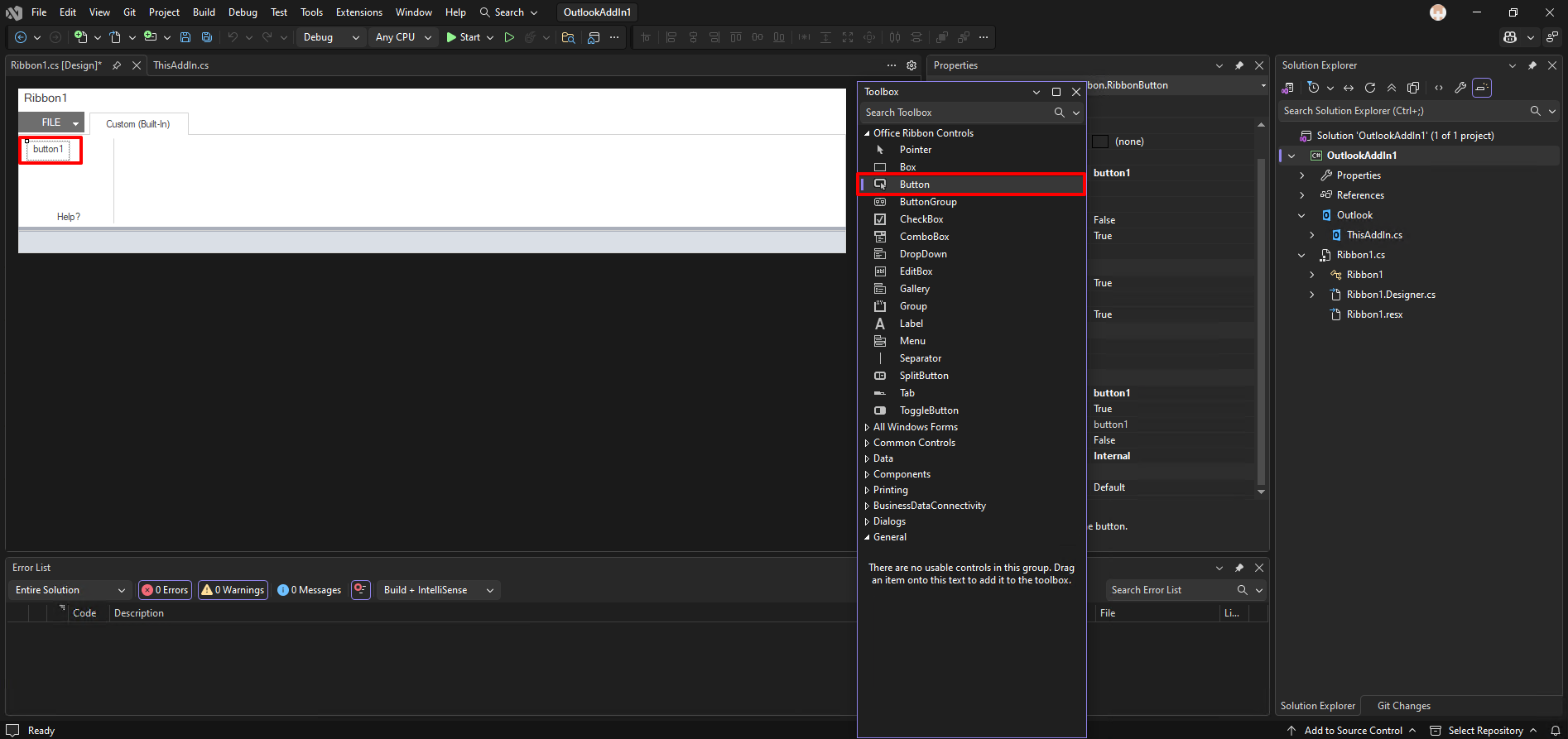Click Switch Views icon in Solution Explorer
1568x739 pixels.
pyautogui.click(x=1288, y=88)
